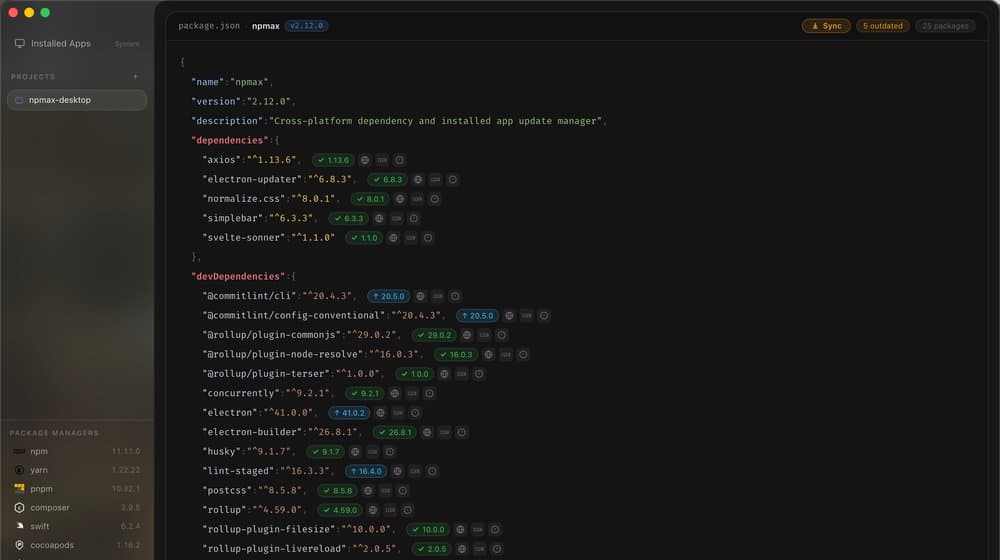This screenshot has width=1000, height=560.
Task: Click the "description" key
Action: click(x=227, y=121)
